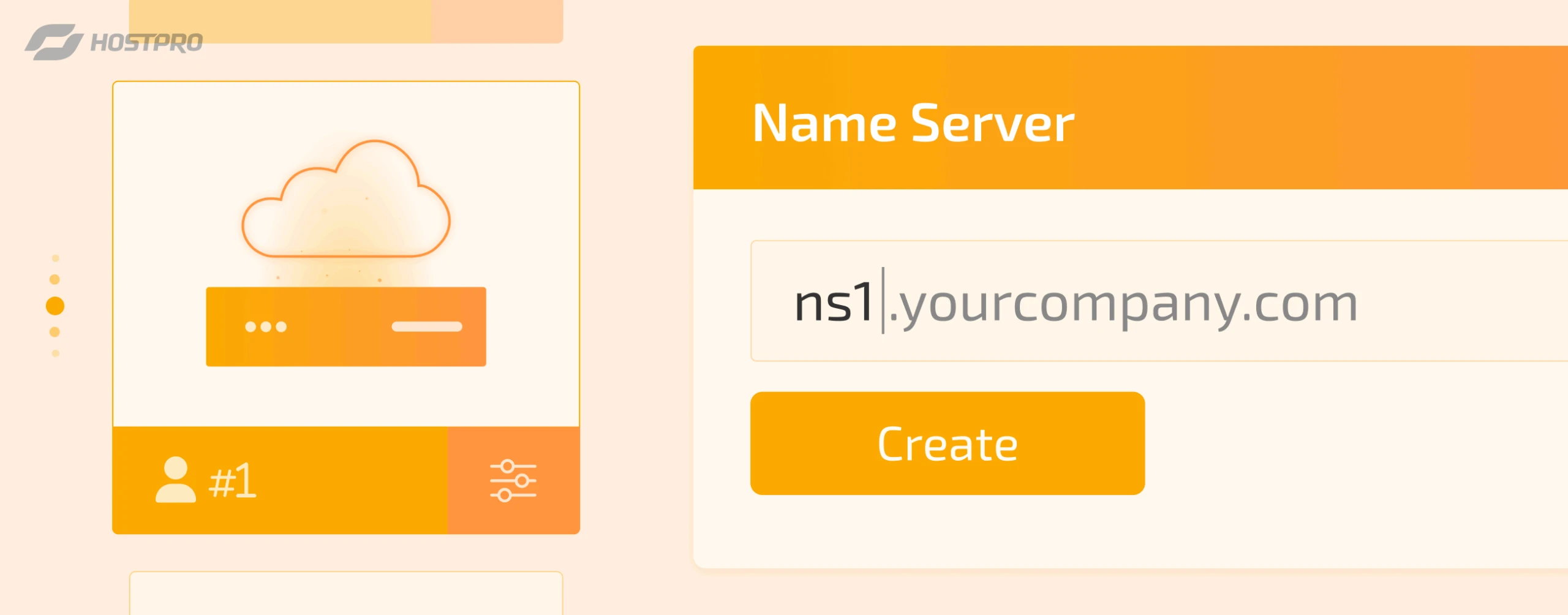This screenshot has height=615, width=1568.
Task: Click the partially visible card at the top
Action: click(282, 21)
